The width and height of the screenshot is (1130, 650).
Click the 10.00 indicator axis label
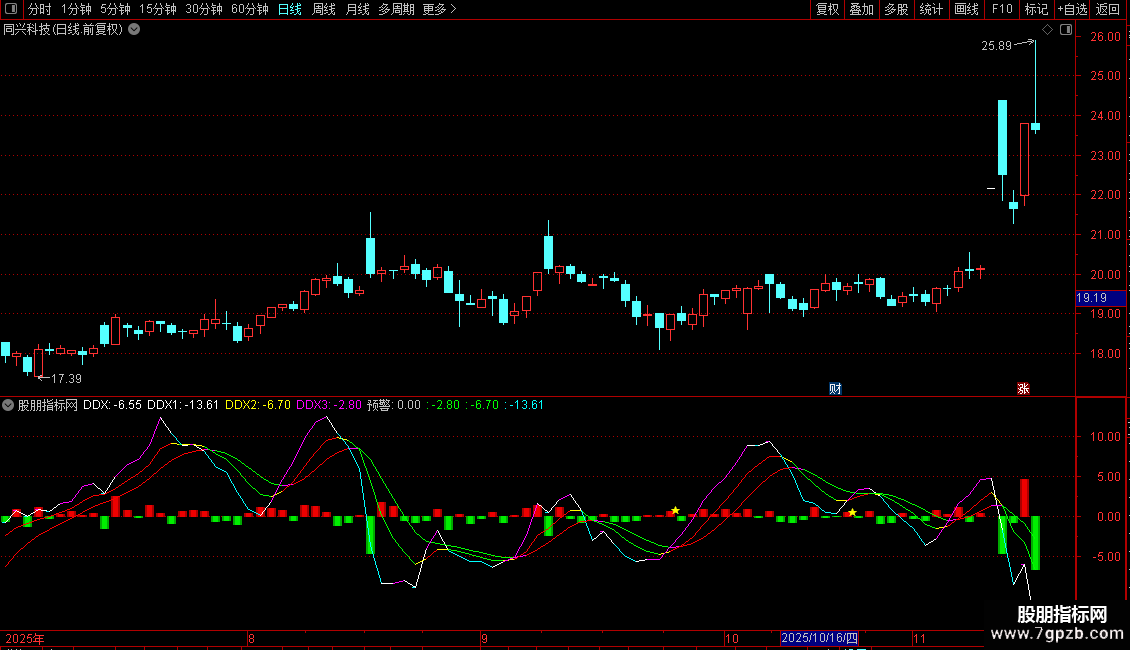click(x=1105, y=437)
